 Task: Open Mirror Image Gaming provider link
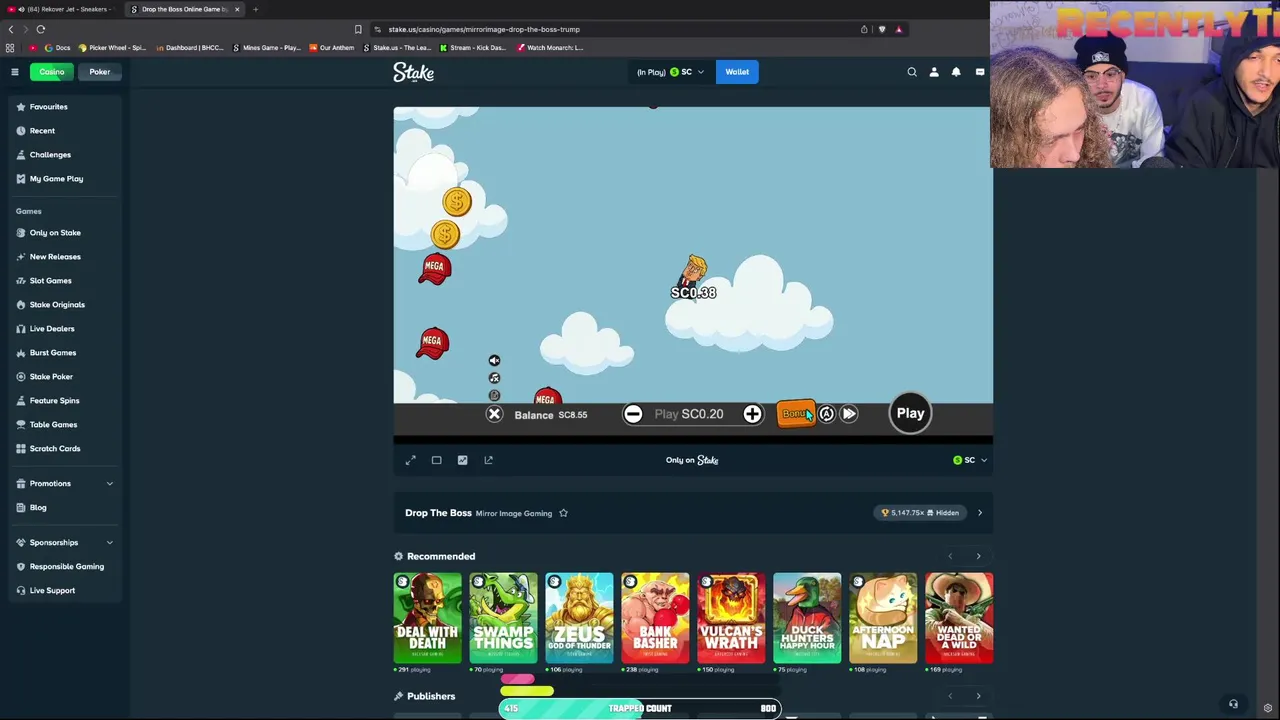click(514, 513)
